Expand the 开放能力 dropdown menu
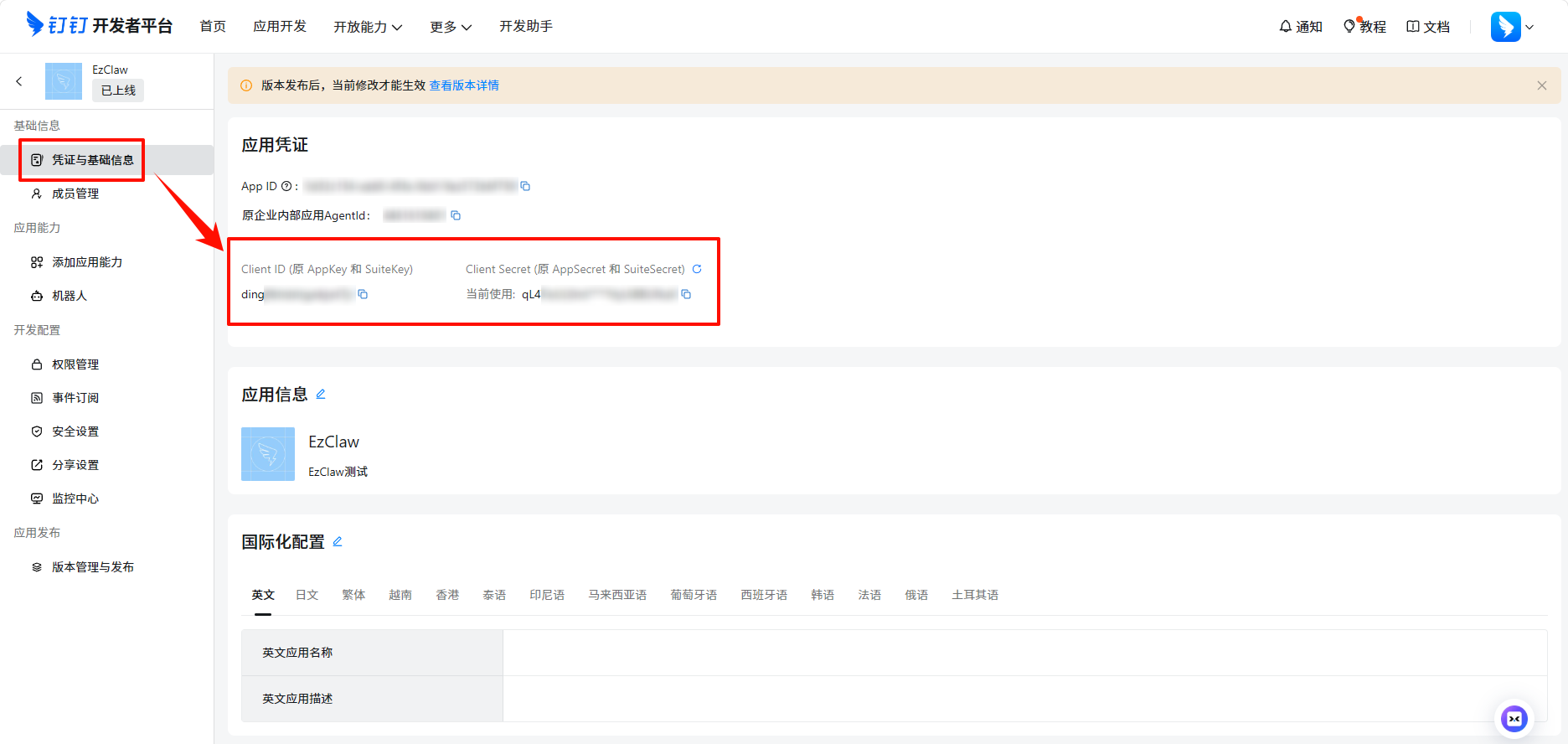 tap(368, 27)
